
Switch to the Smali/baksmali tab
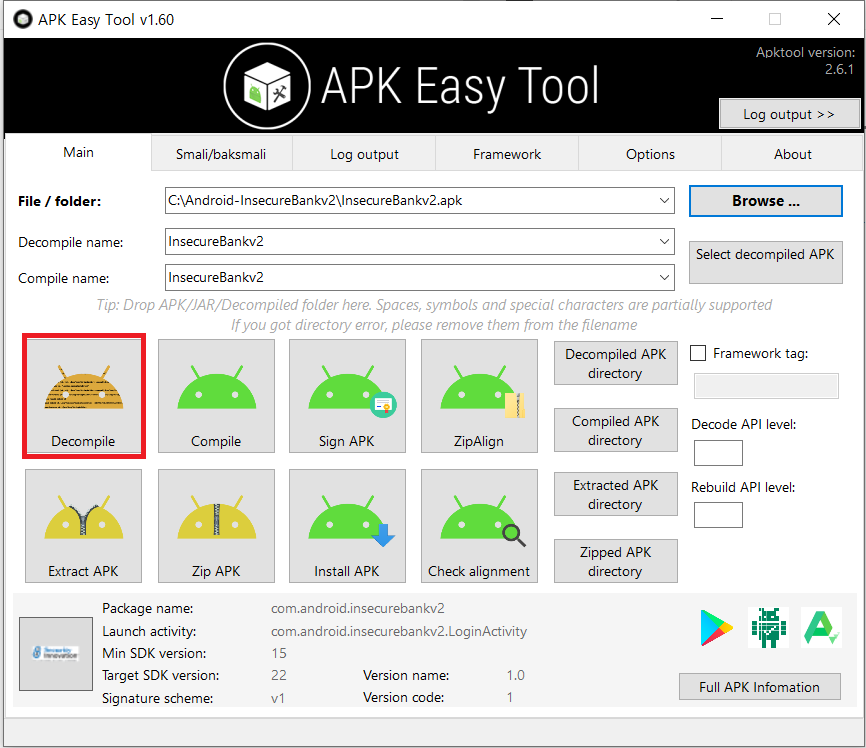click(221, 154)
